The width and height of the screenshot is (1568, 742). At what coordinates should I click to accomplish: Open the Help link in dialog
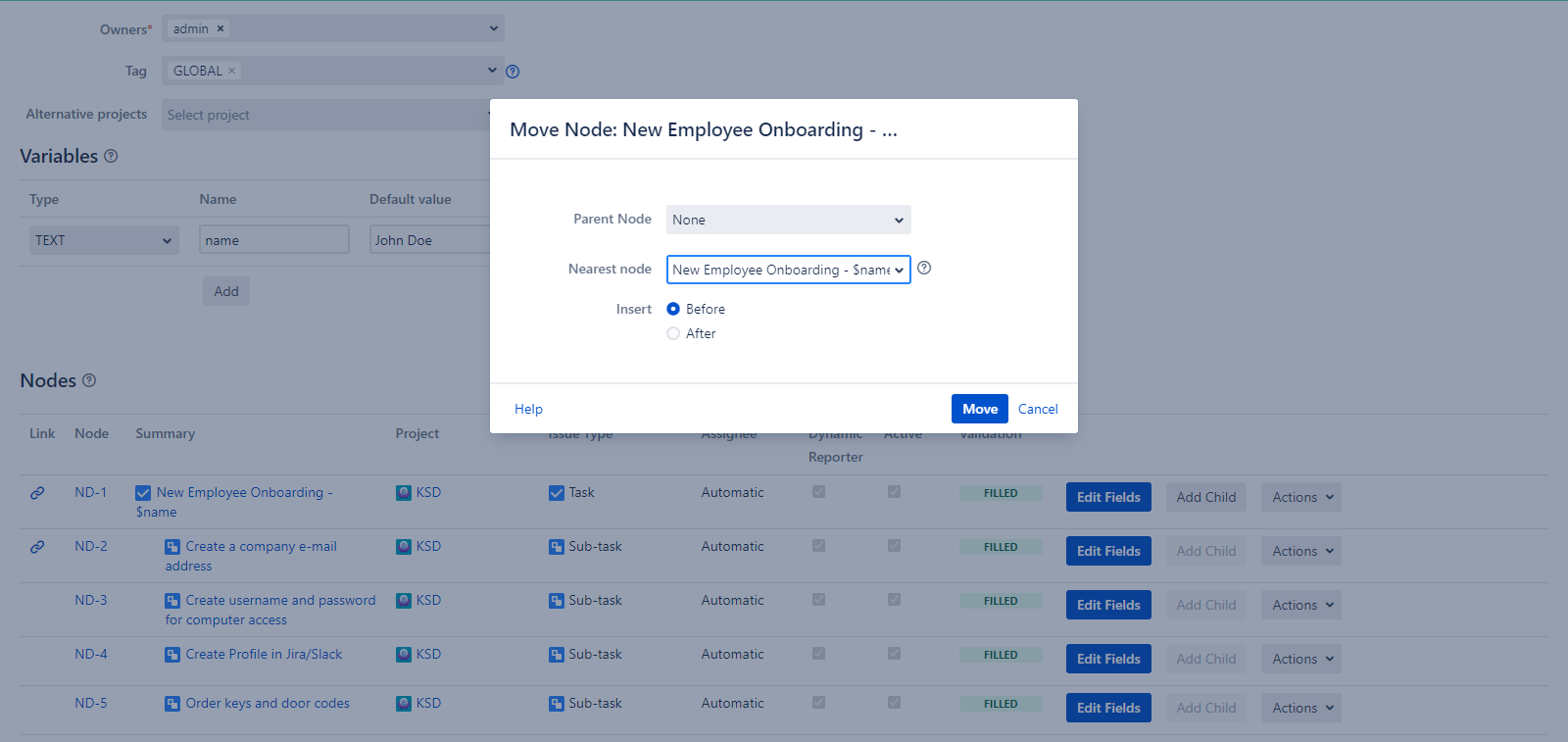coord(528,409)
